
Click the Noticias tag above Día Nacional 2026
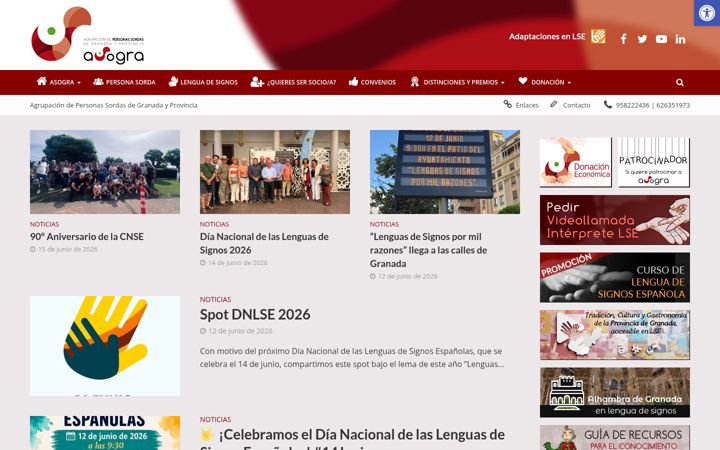[x=214, y=224]
